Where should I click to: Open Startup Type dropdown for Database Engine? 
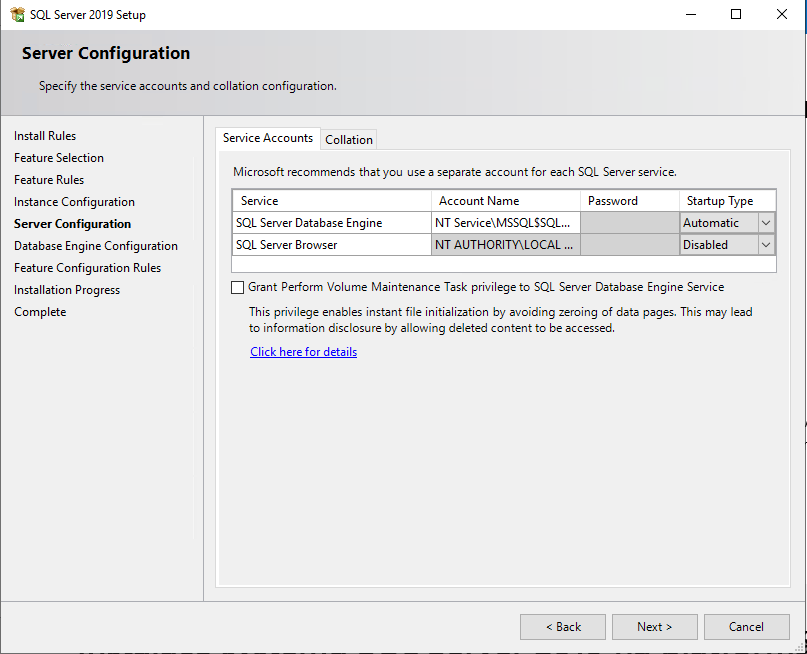[x=766, y=223]
